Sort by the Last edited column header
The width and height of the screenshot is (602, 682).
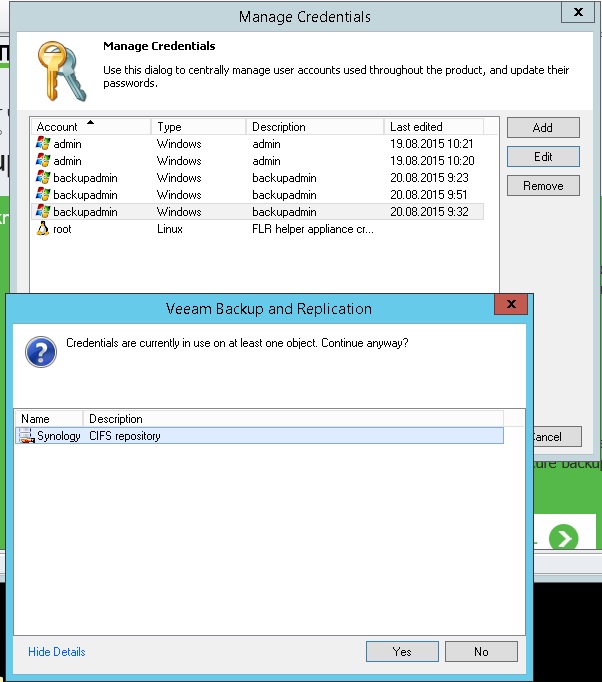pyautogui.click(x=434, y=127)
